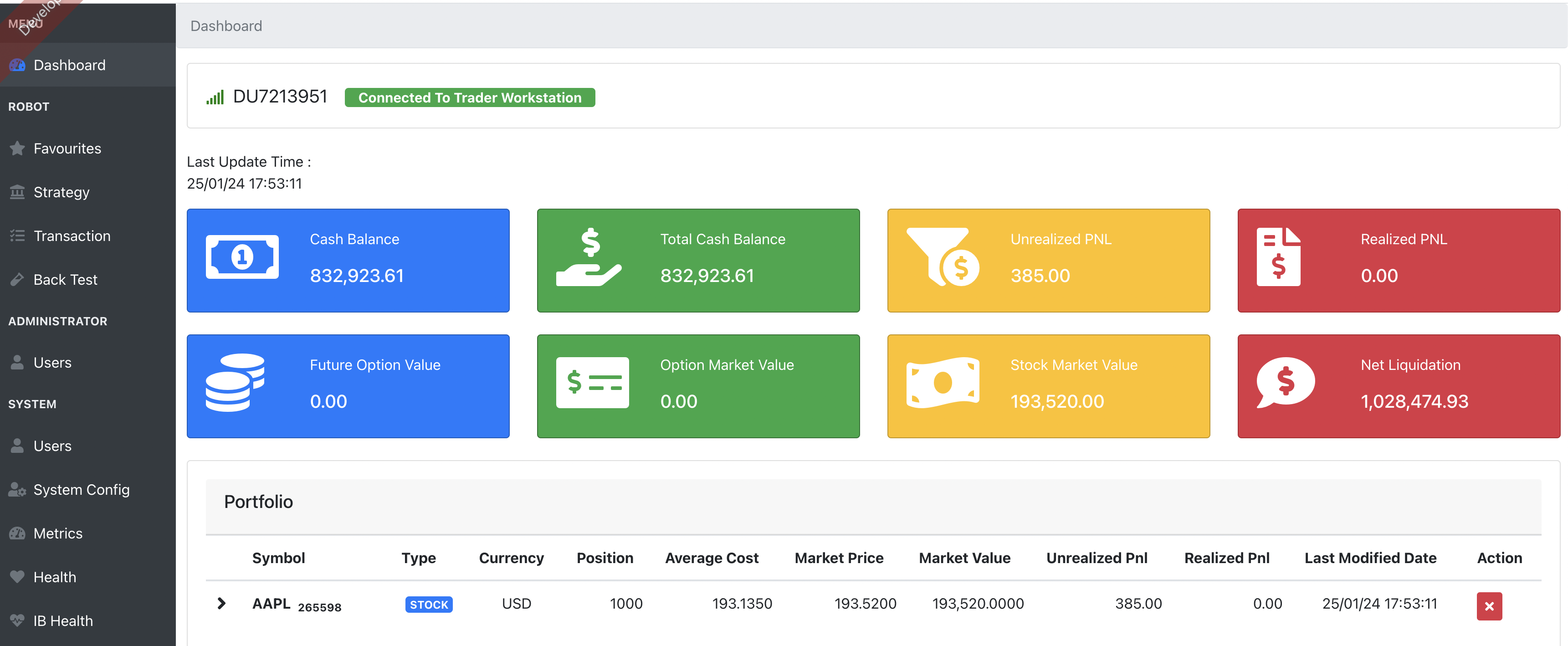Click the Transaction list icon

[x=17, y=236]
